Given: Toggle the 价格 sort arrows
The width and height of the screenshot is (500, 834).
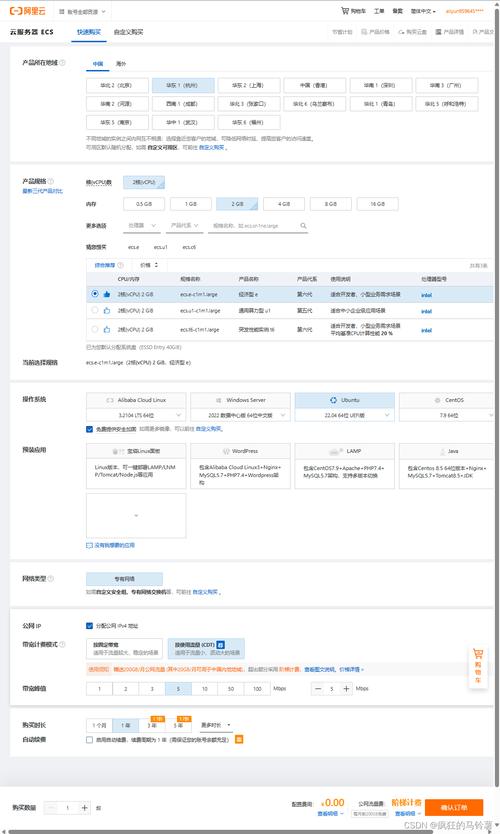Looking at the screenshot, I should [156, 265].
